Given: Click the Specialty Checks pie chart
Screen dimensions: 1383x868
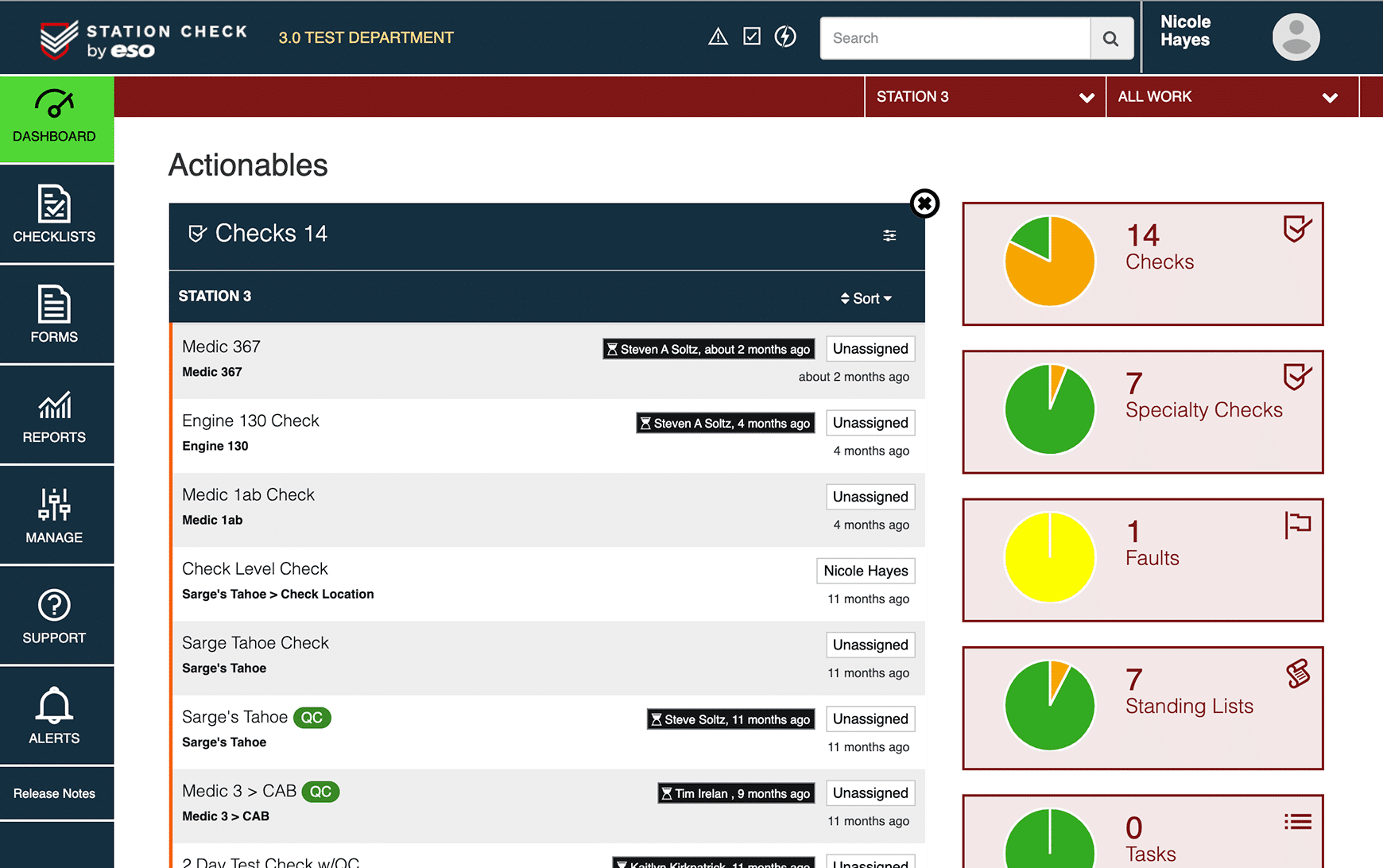Looking at the screenshot, I should pos(1049,409).
